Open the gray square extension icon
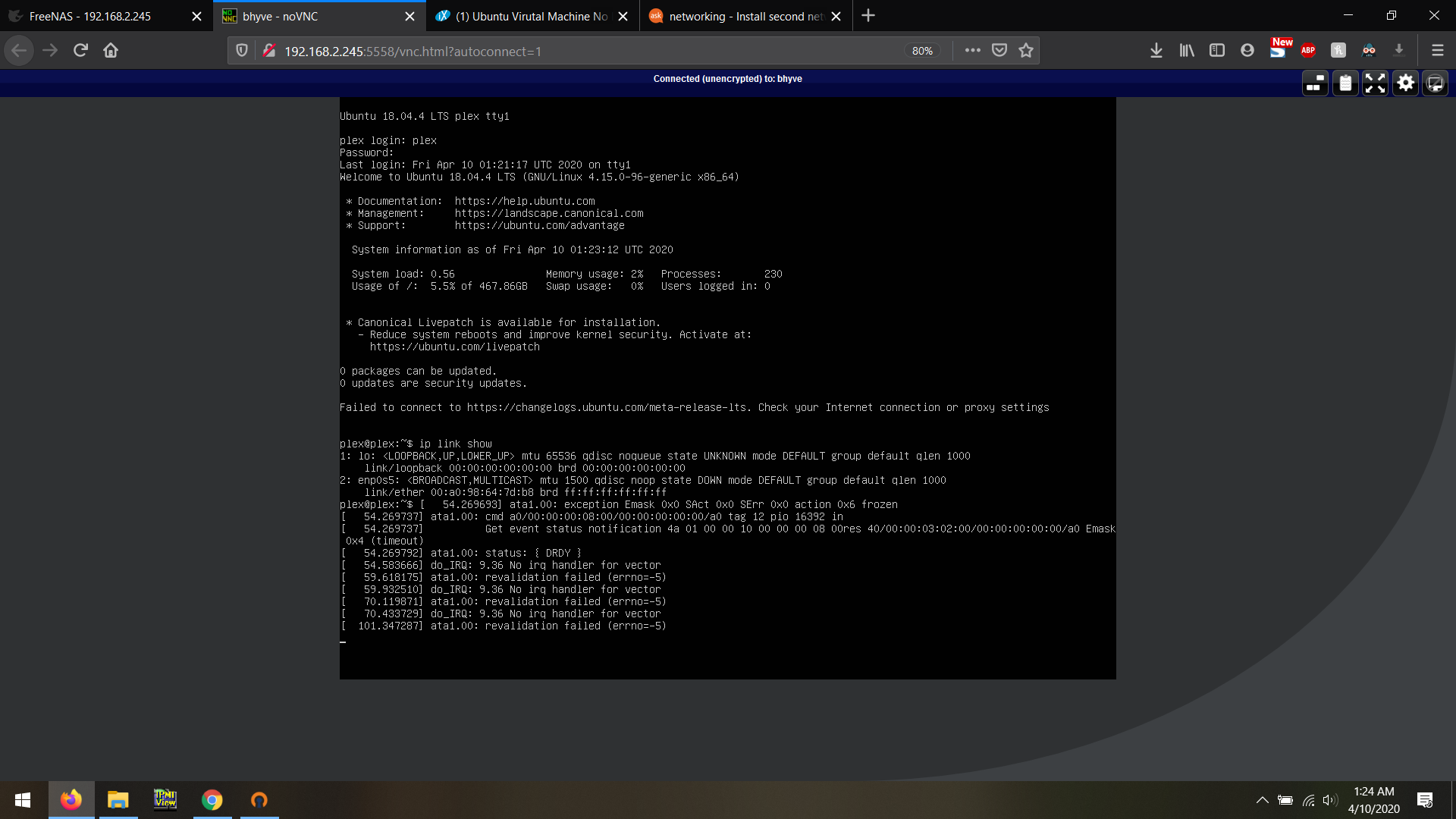The height and width of the screenshot is (819, 1456). [1338, 51]
